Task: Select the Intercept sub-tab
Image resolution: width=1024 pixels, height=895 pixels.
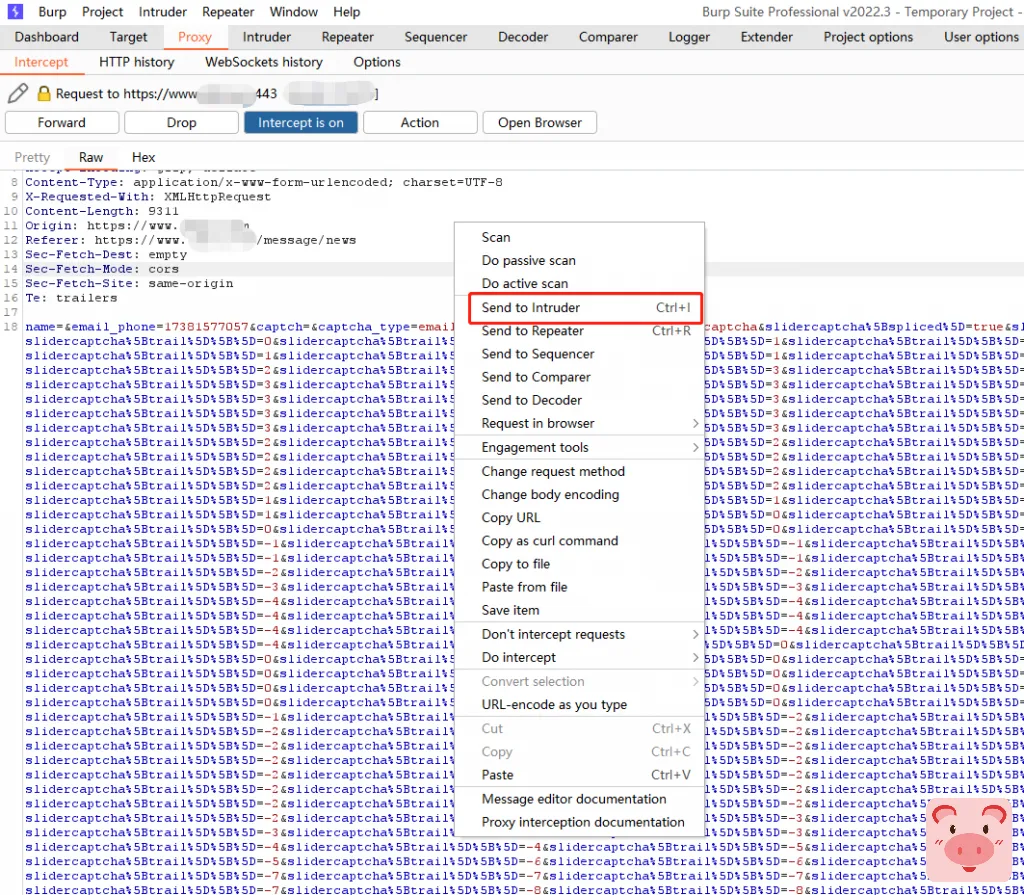Action: [x=41, y=62]
